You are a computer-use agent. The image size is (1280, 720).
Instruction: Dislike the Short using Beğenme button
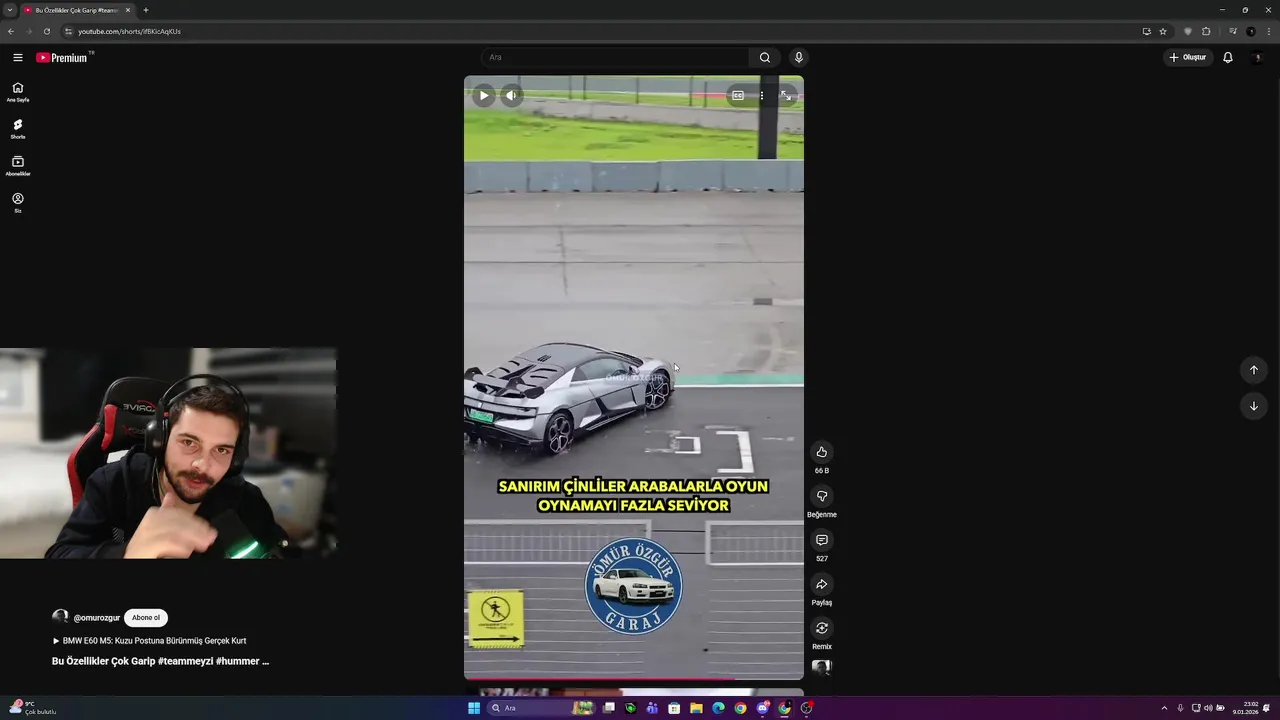click(822, 496)
